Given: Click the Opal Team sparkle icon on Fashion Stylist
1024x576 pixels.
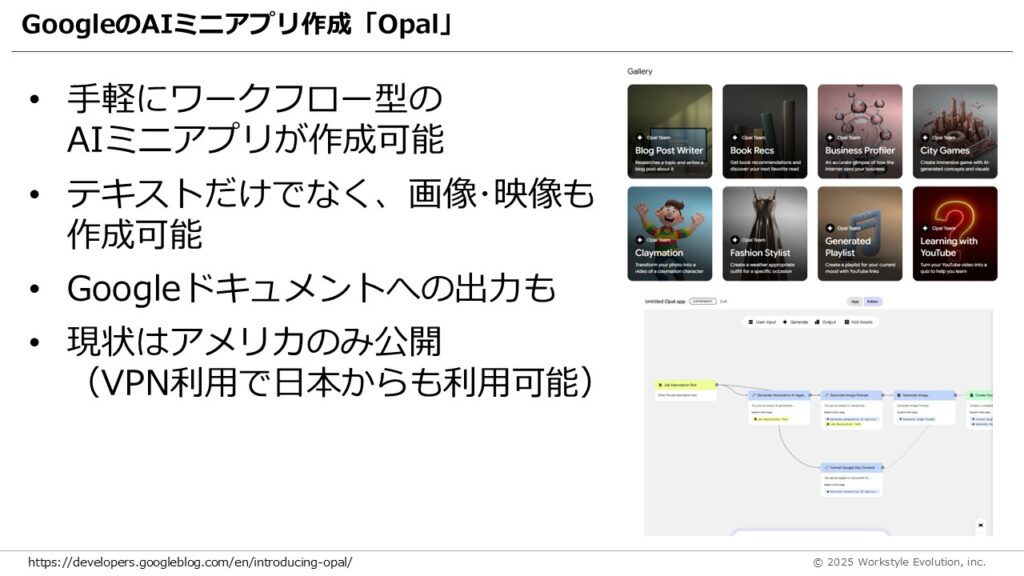Looking at the screenshot, I should pyautogui.click(x=734, y=240).
